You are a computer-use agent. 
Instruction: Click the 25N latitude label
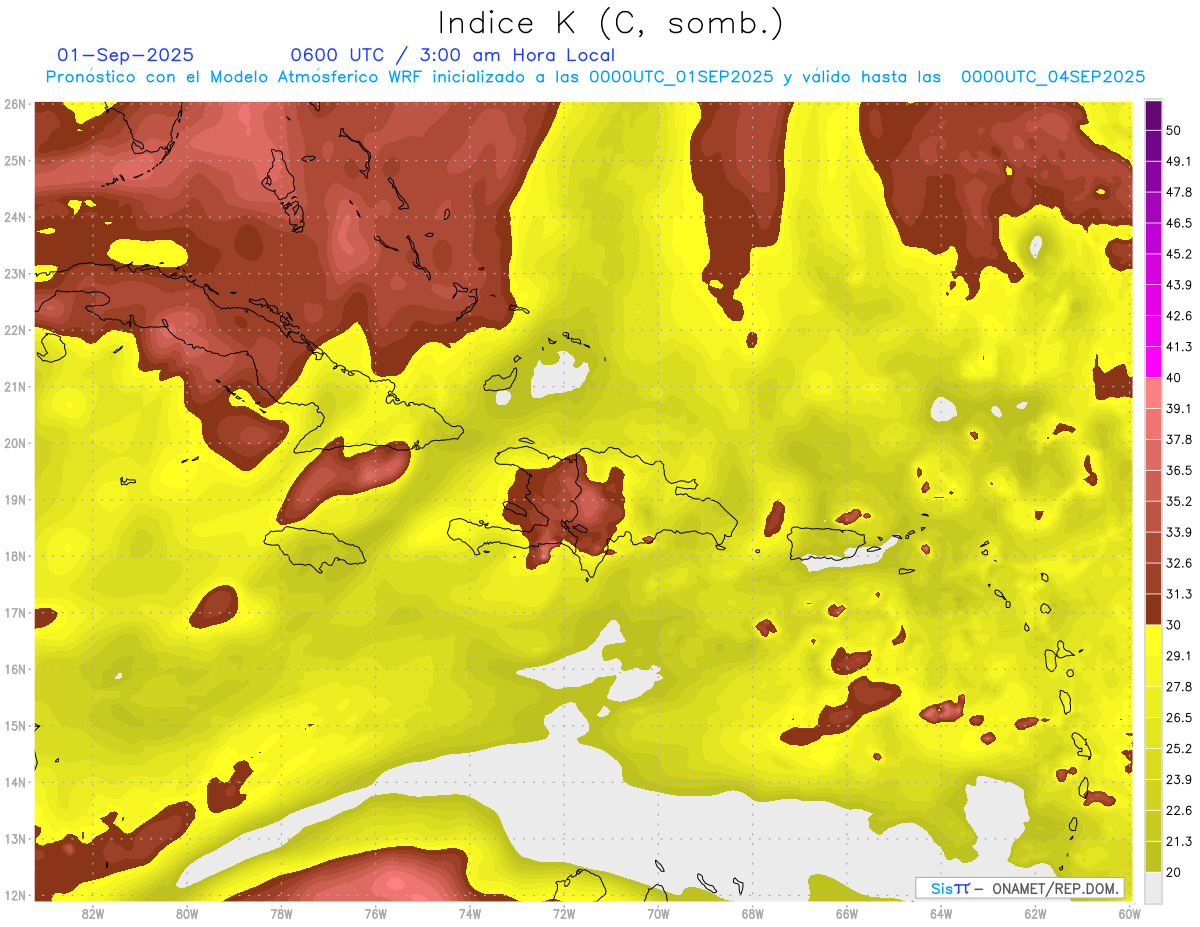point(15,160)
